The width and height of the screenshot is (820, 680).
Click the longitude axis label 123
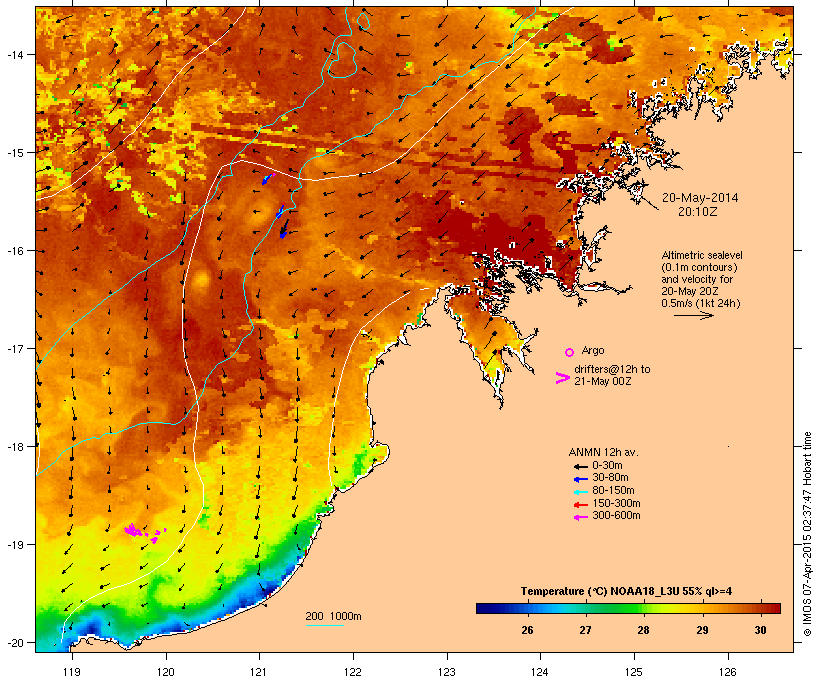[447, 672]
